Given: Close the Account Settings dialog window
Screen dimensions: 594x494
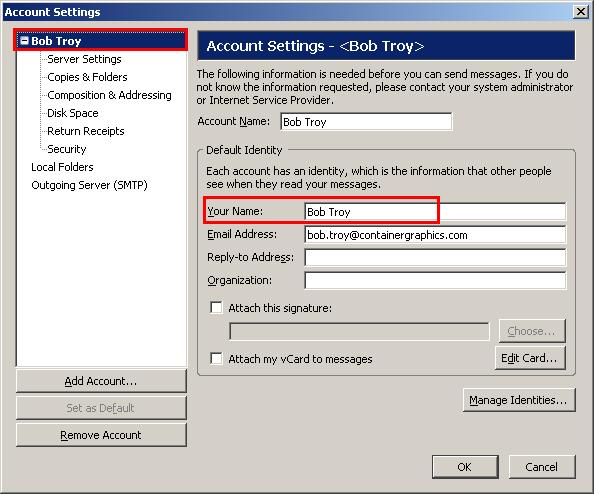Looking at the screenshot, I should pos(580,12).
